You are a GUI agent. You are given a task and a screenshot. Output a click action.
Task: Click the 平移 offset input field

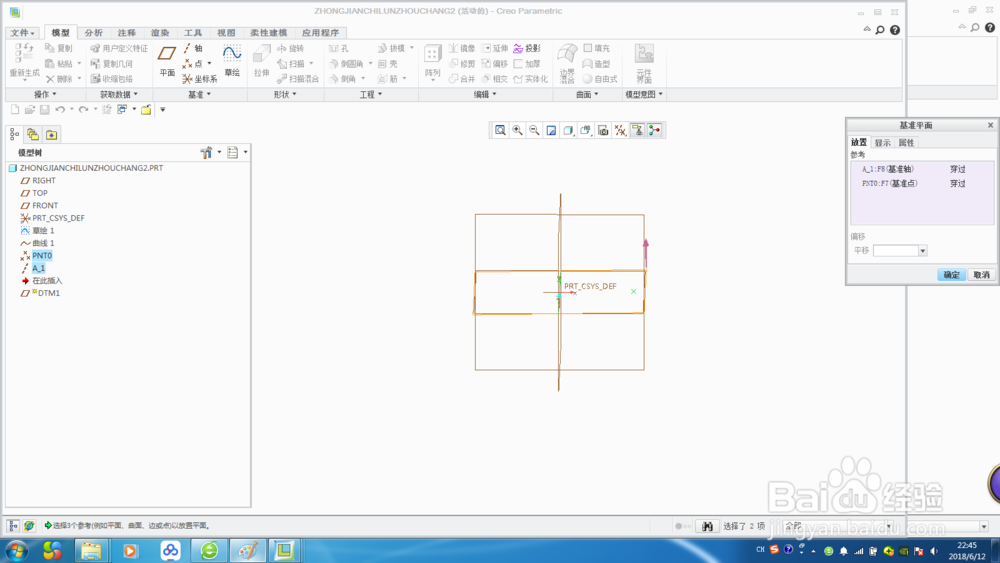(895, 251)
